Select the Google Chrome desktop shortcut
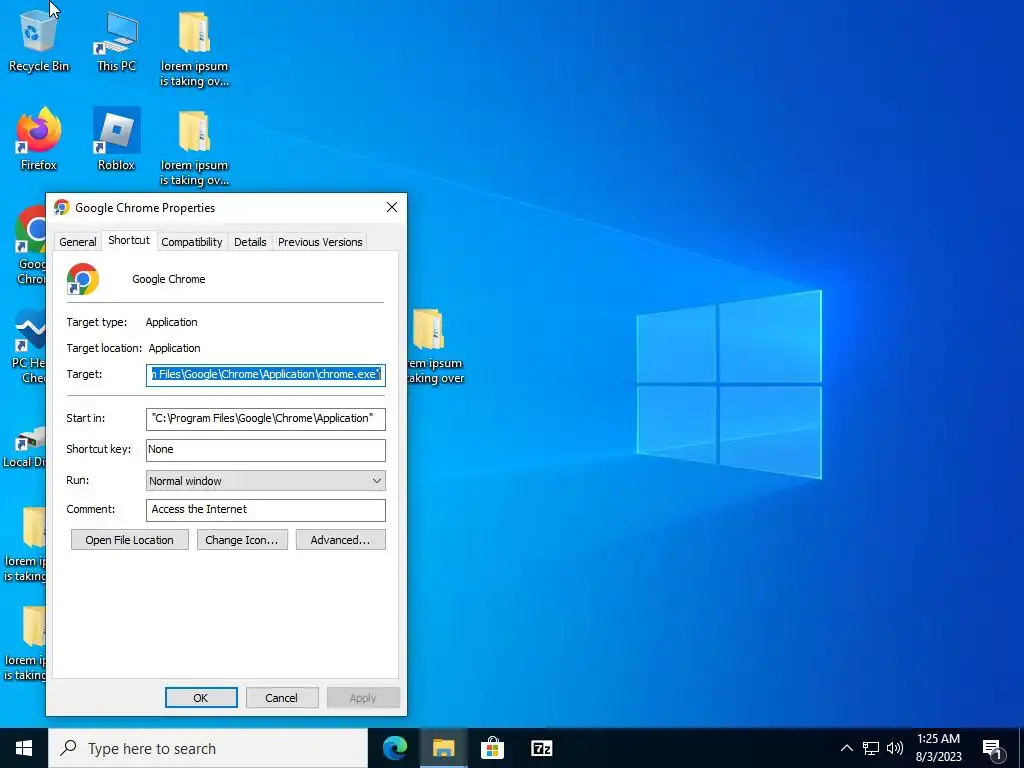1024x768 pixels. point(30,245)
